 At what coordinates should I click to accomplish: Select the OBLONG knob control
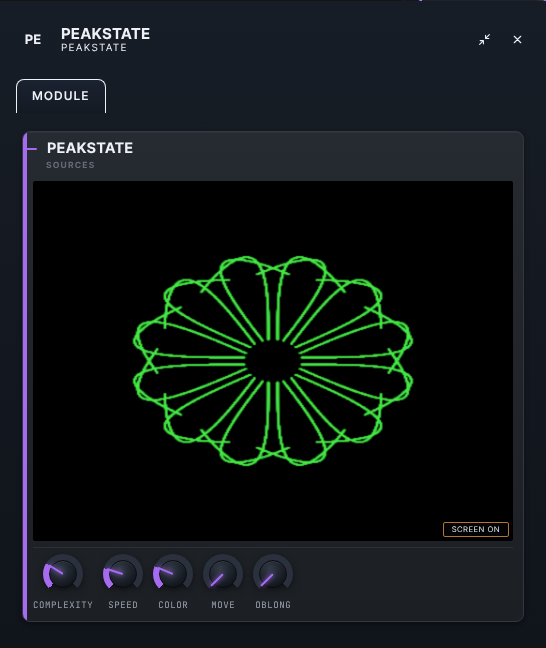273,574
